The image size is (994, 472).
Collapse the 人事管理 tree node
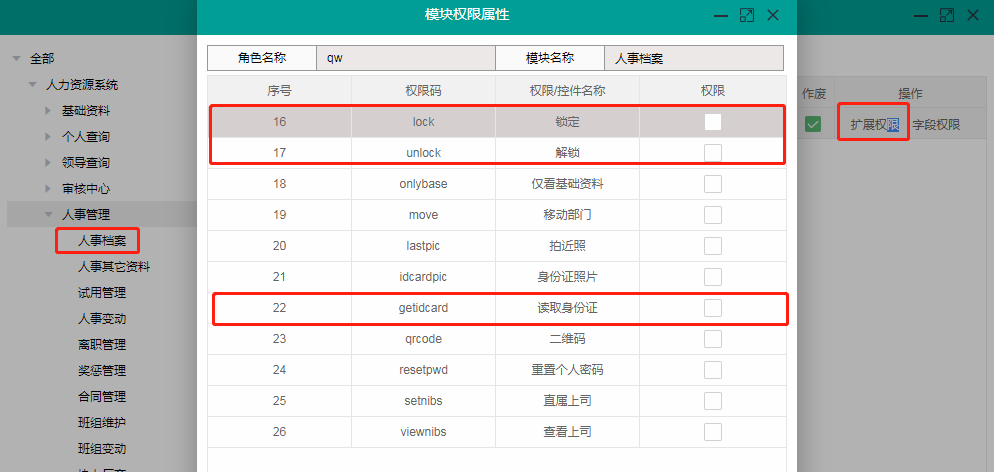[x=47, y=214]
